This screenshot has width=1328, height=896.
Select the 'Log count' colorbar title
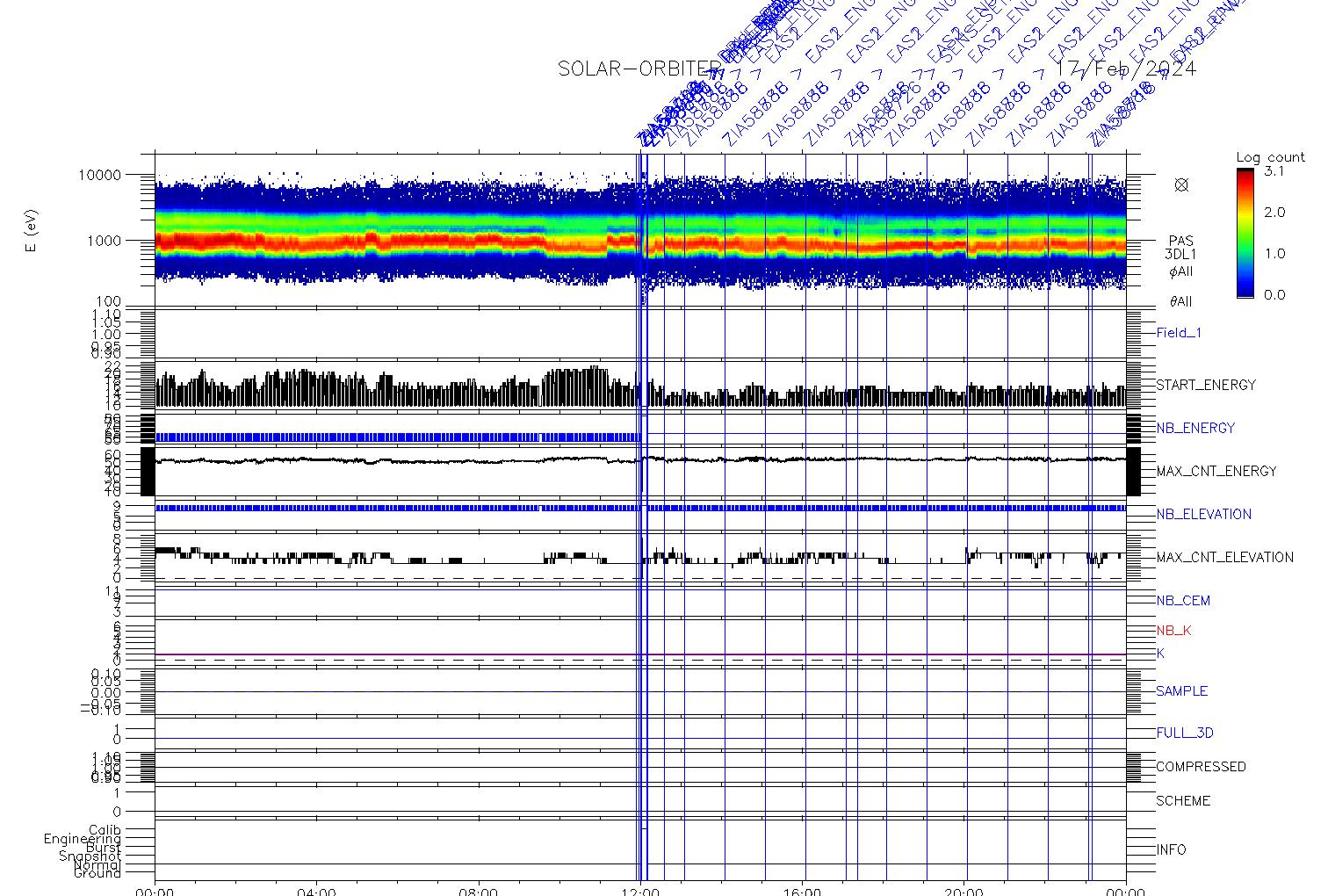(x=1270, y=157)
